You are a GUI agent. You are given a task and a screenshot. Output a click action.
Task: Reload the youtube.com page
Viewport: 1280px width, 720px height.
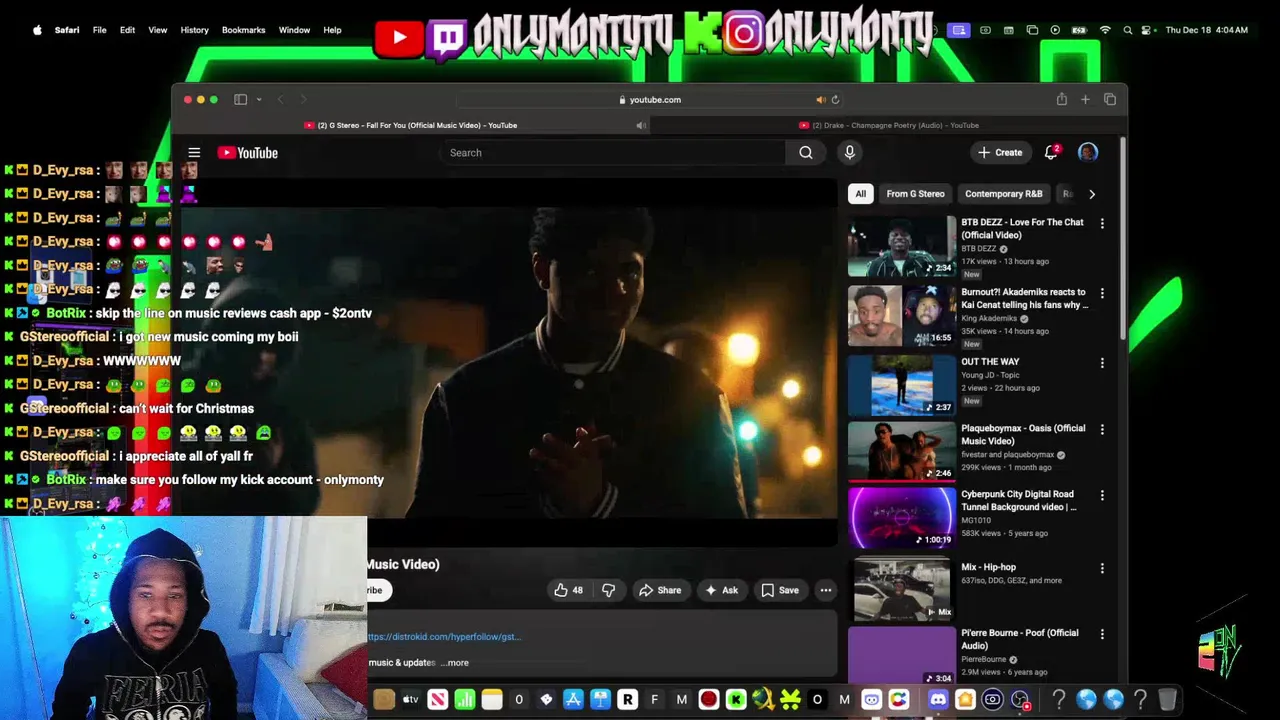click(x=835, y=99)
